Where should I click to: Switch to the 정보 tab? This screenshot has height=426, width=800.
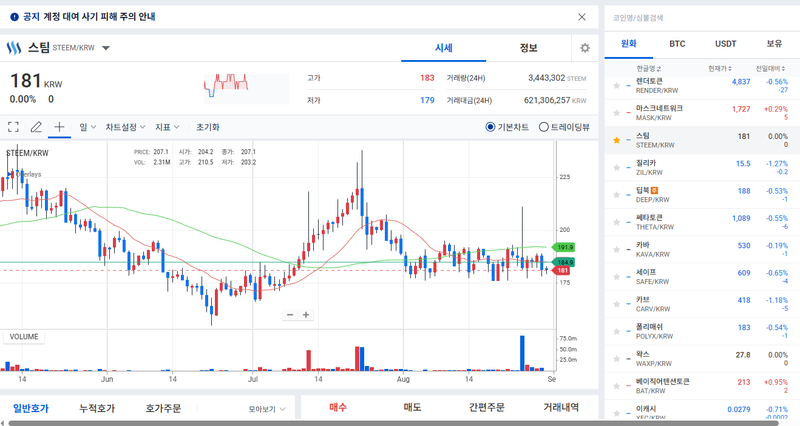(529, 48)
